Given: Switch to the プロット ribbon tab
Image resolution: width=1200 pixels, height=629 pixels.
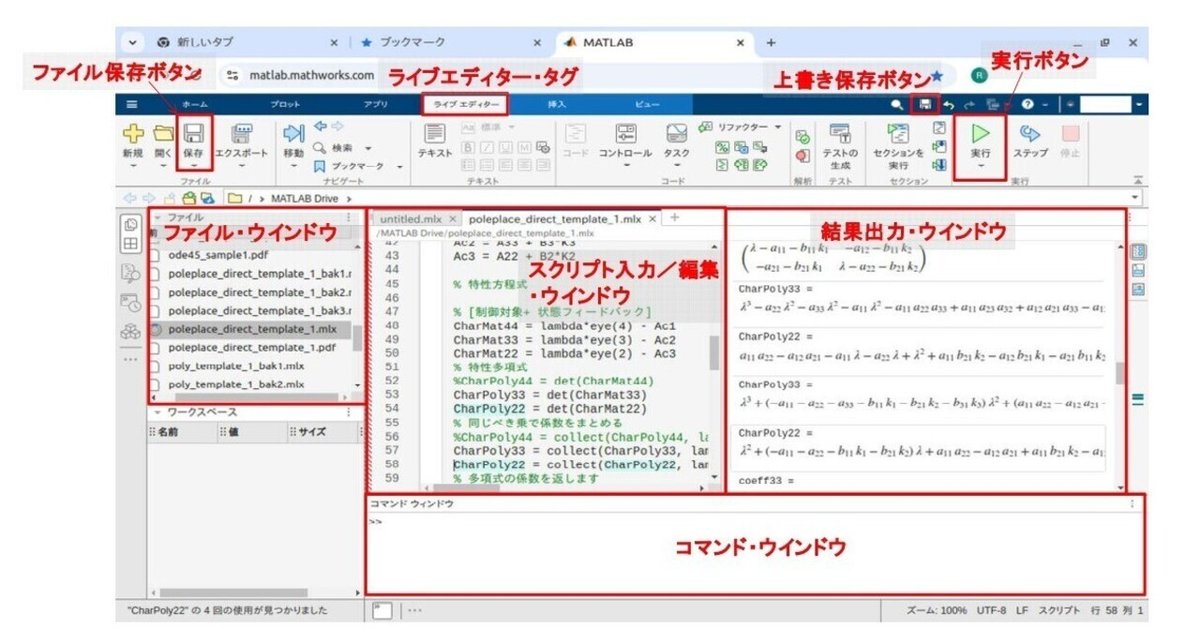Looking at the screenshot, I should coord(284,104).
